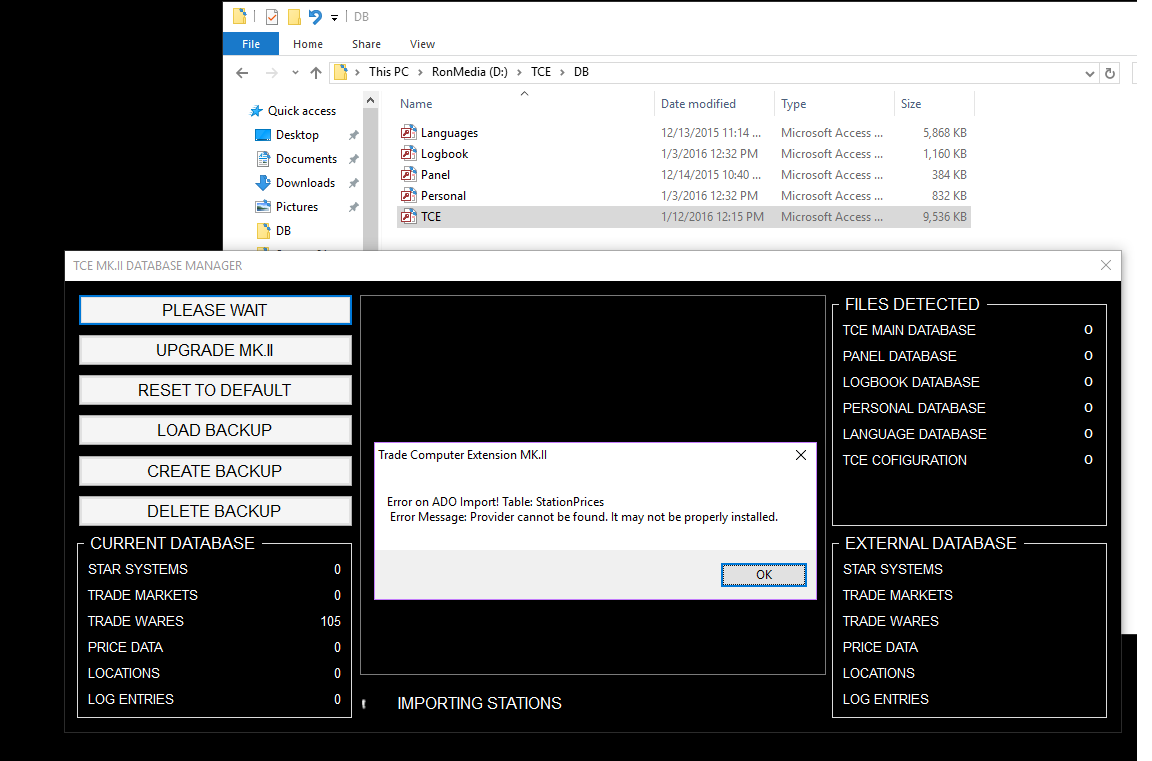Open Pictures in the navigation pane
This screenshot has height=761, width=1152.
297,207
